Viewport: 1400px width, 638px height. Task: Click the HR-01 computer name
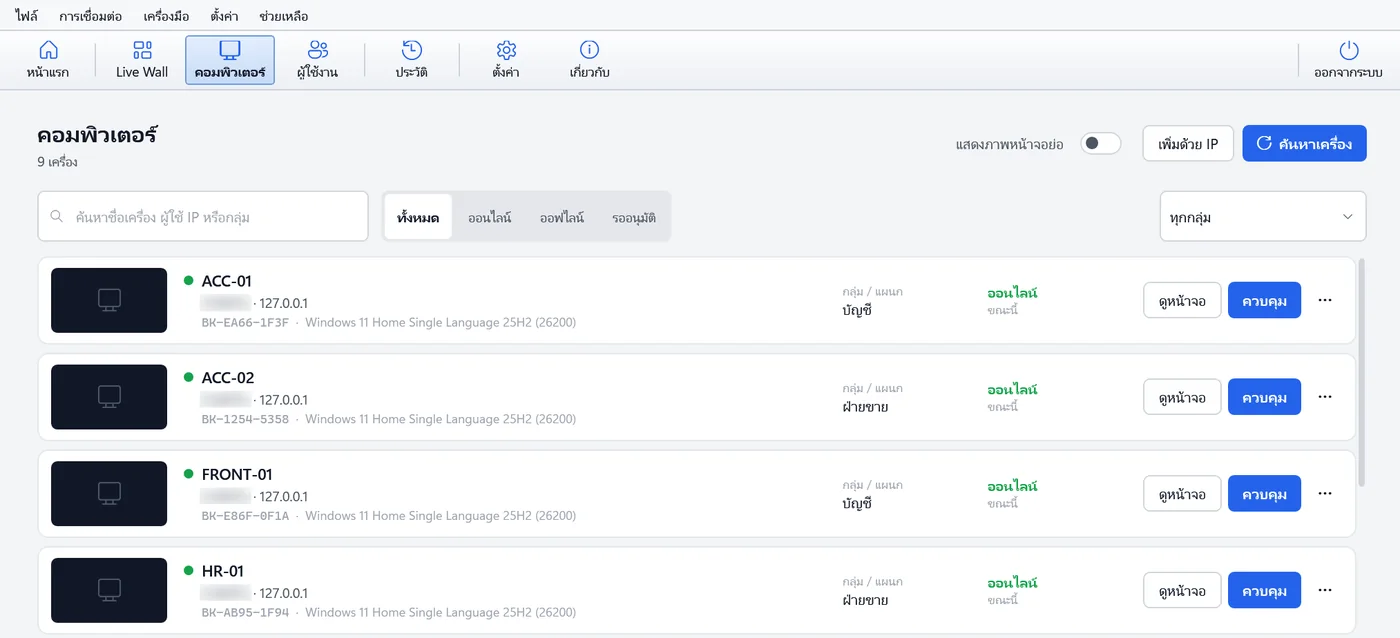click(222, 571)
